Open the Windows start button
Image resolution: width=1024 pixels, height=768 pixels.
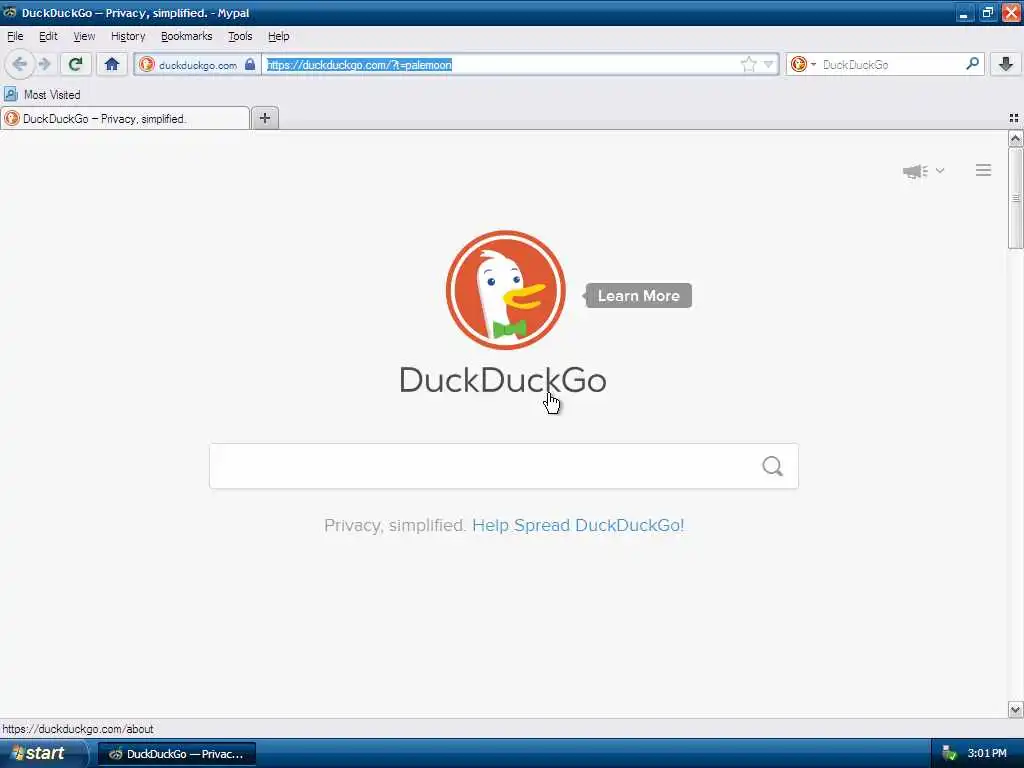point(42,754)
